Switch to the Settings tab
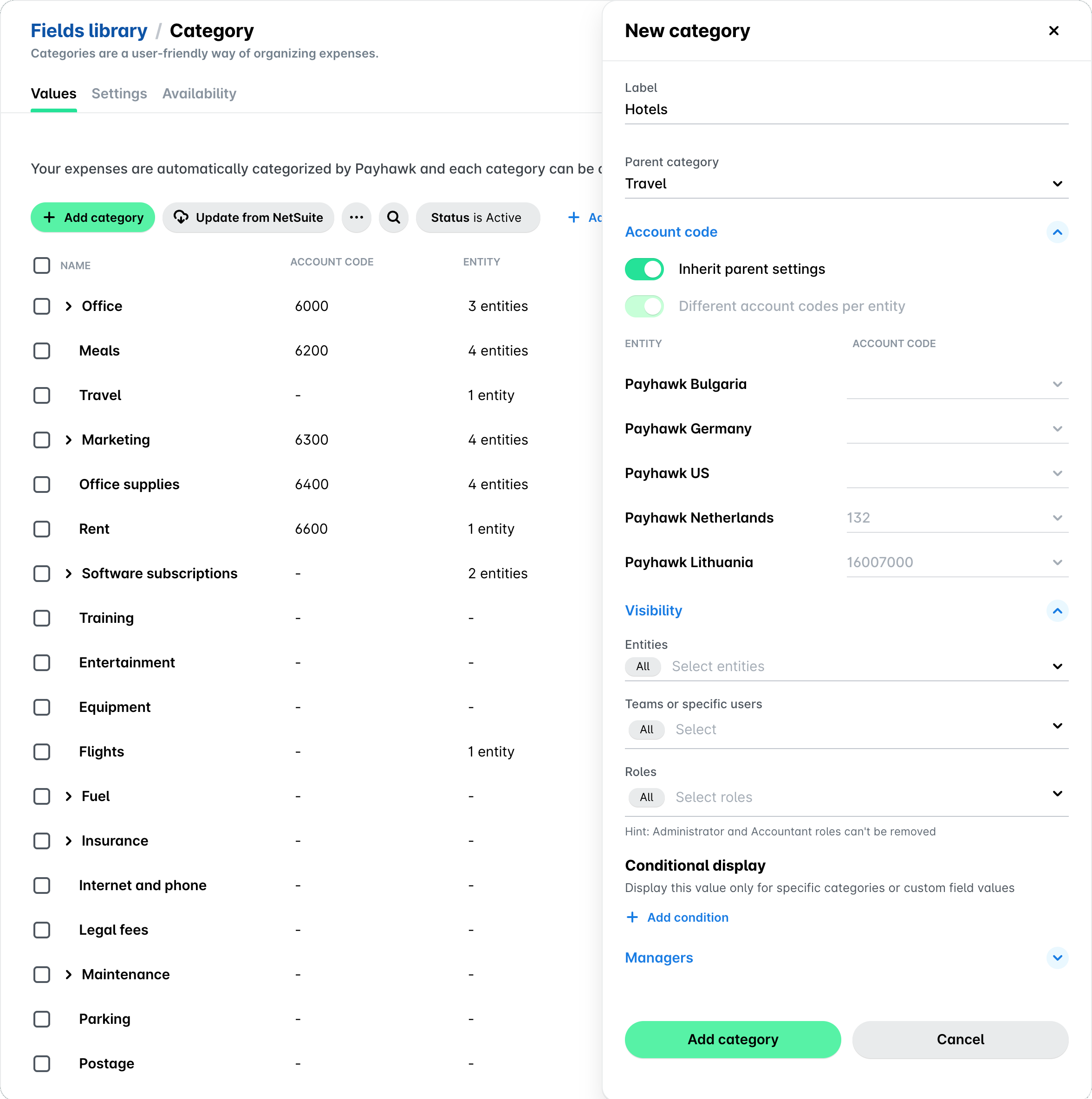The image size is (1092, 1099). point(119,93)
